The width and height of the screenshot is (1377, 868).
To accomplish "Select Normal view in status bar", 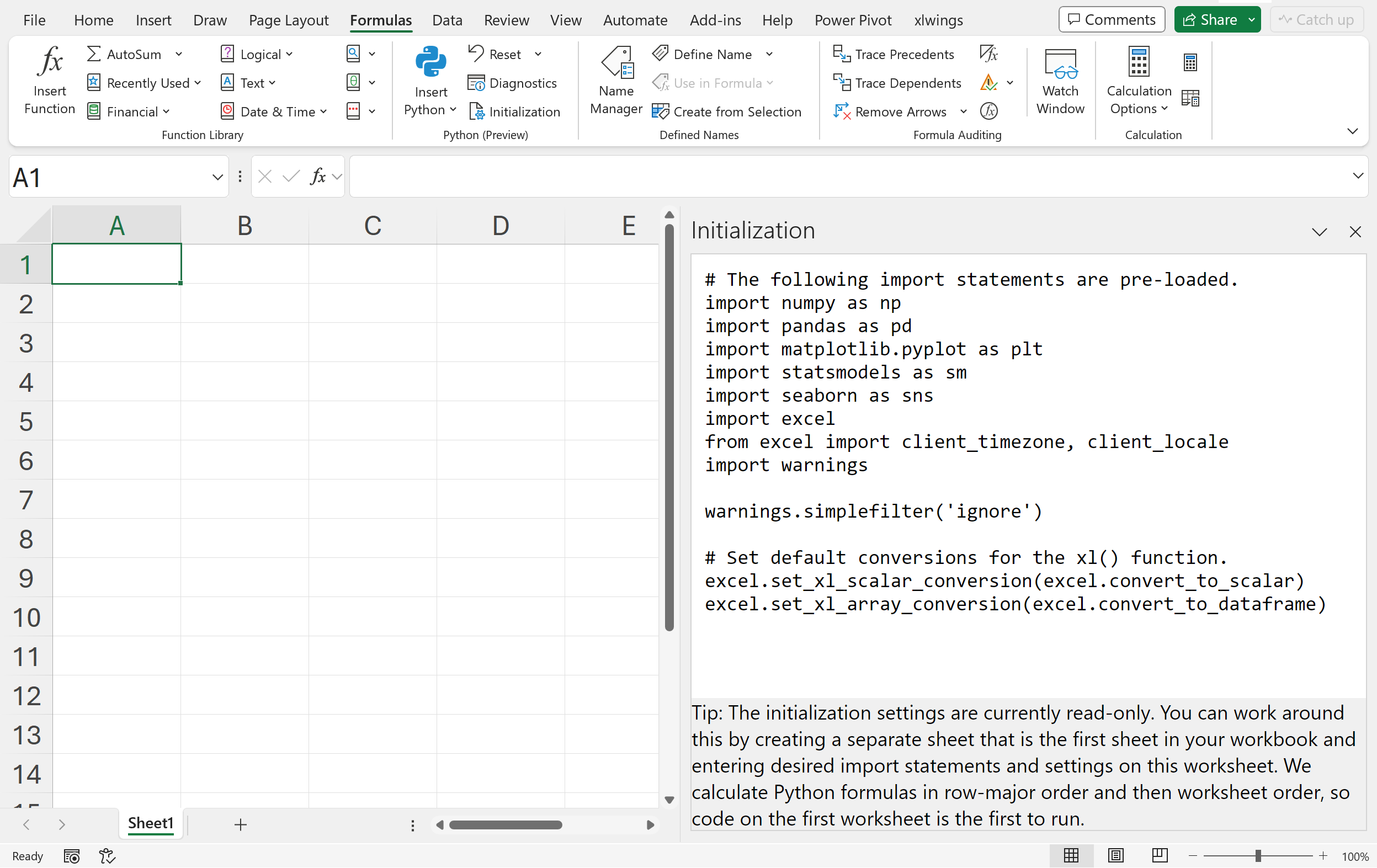I will (1071, 856).
